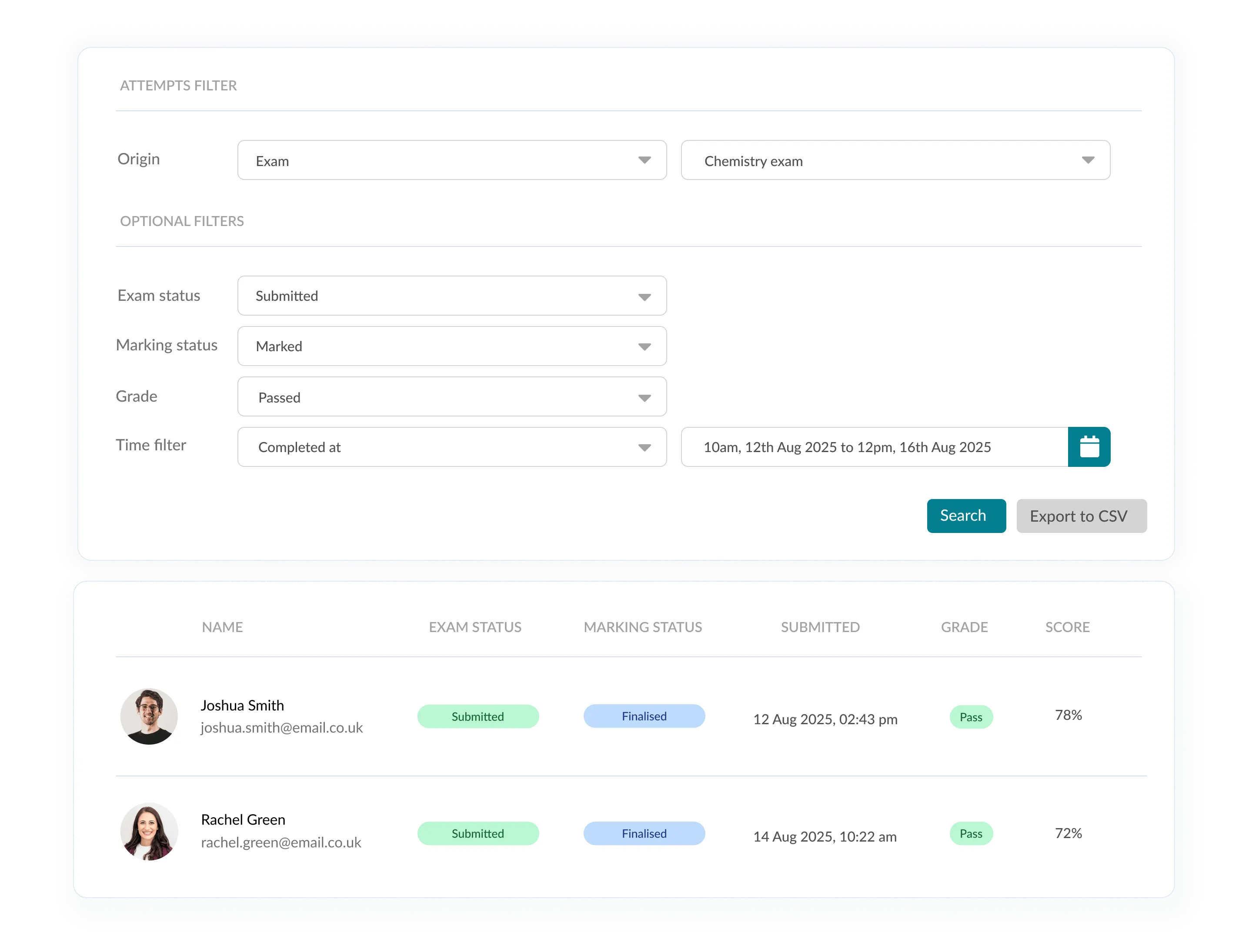Click Rachel Green's profile photo
Screen dimensions: 1249x952
click(149, 831)
